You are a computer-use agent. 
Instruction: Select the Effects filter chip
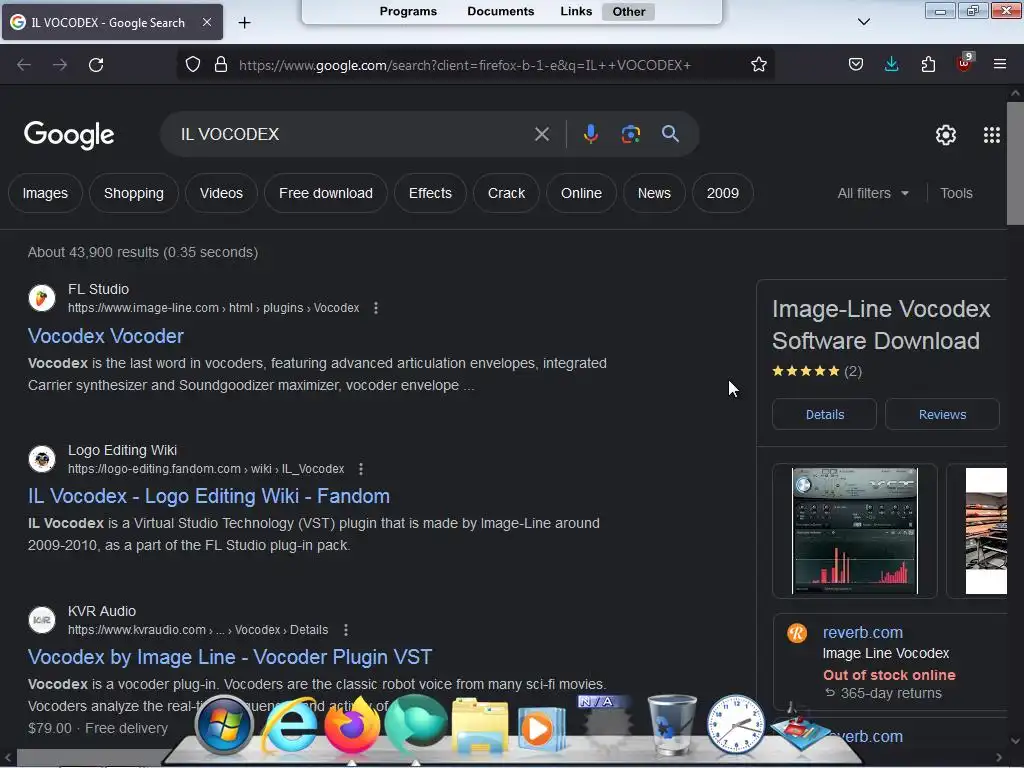[x=430, y=193]
